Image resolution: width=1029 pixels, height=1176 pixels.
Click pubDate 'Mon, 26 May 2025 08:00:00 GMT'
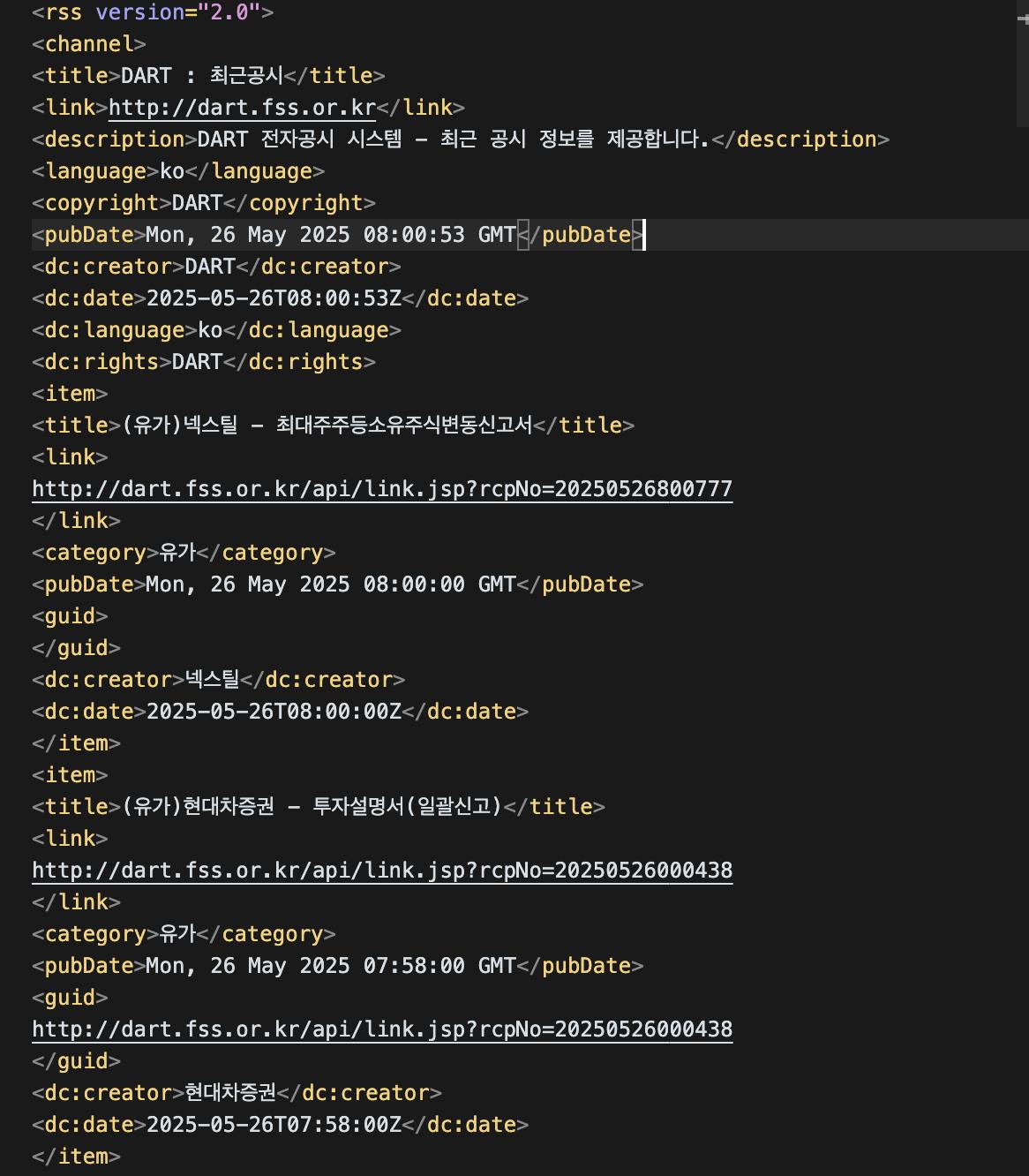pyautogui.click(x=331, y=584)
